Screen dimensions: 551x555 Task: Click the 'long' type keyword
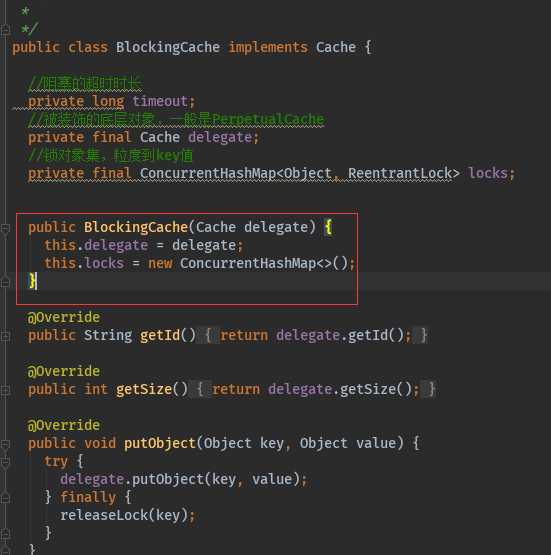pos(108,102)
